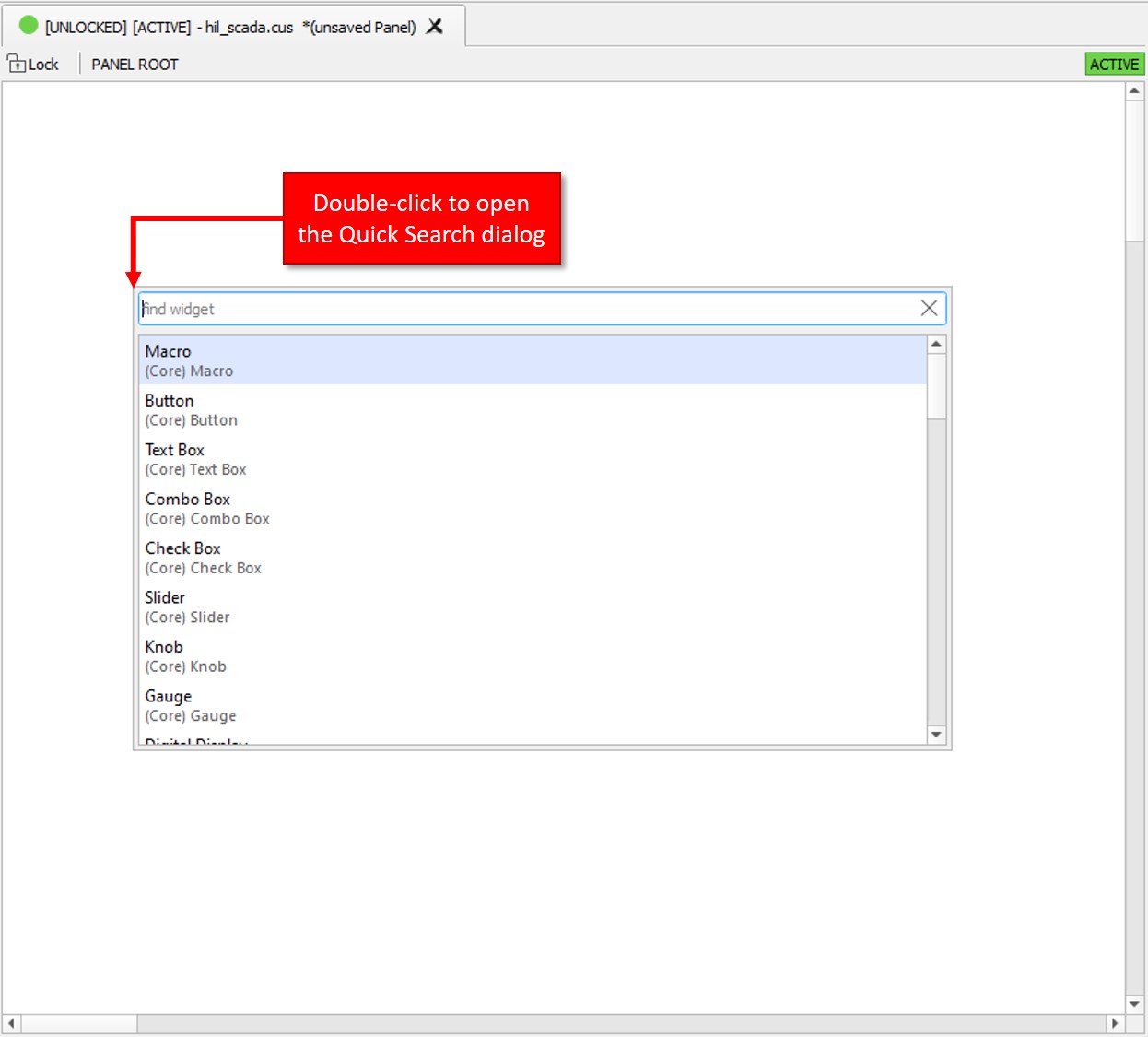Toggle the green ACTIVE status indicator
The height and width of the screenshot is (1037, 1148).
point(1114,65)
